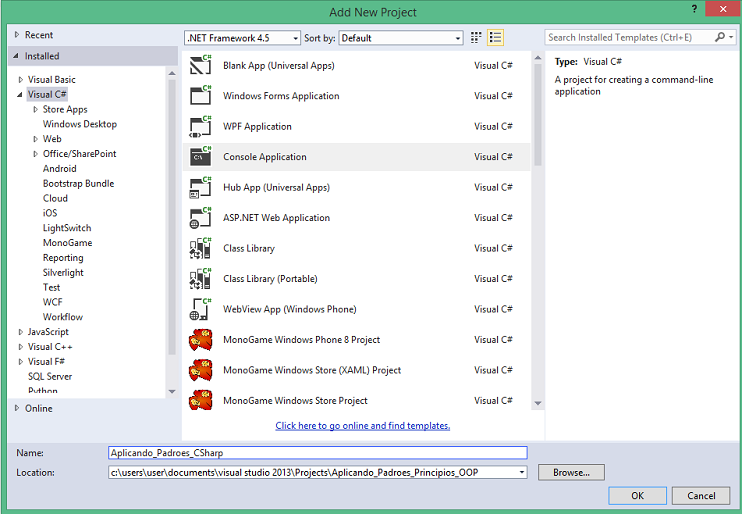Click the Cancel button
Viewport: 742px width, 514px height.
[x=701, y=496]
